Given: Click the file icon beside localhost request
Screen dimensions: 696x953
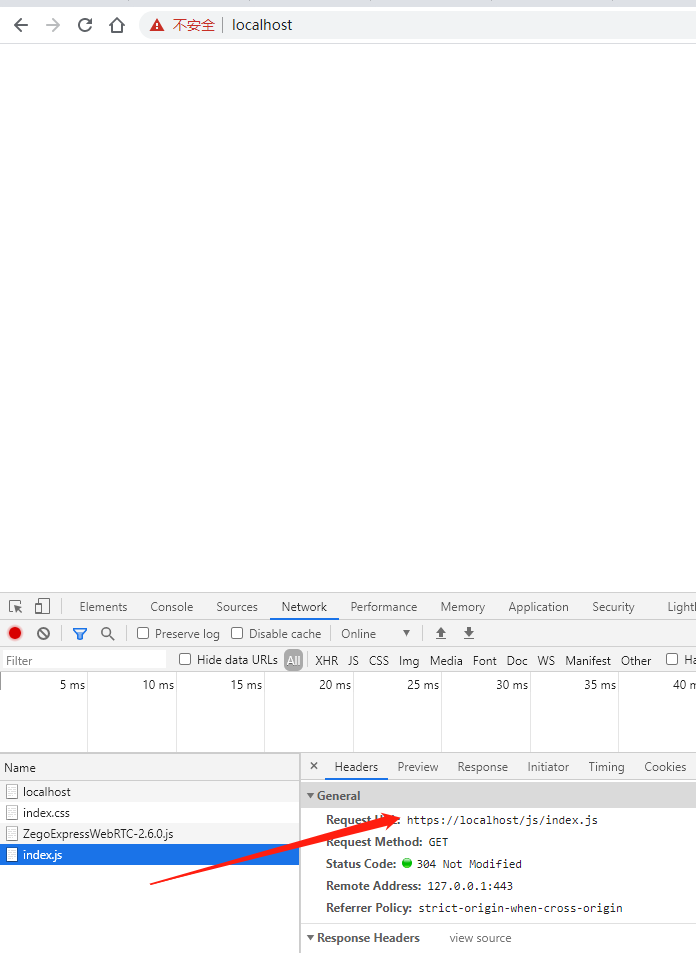Looking at the screenshot, I should 12,791.
